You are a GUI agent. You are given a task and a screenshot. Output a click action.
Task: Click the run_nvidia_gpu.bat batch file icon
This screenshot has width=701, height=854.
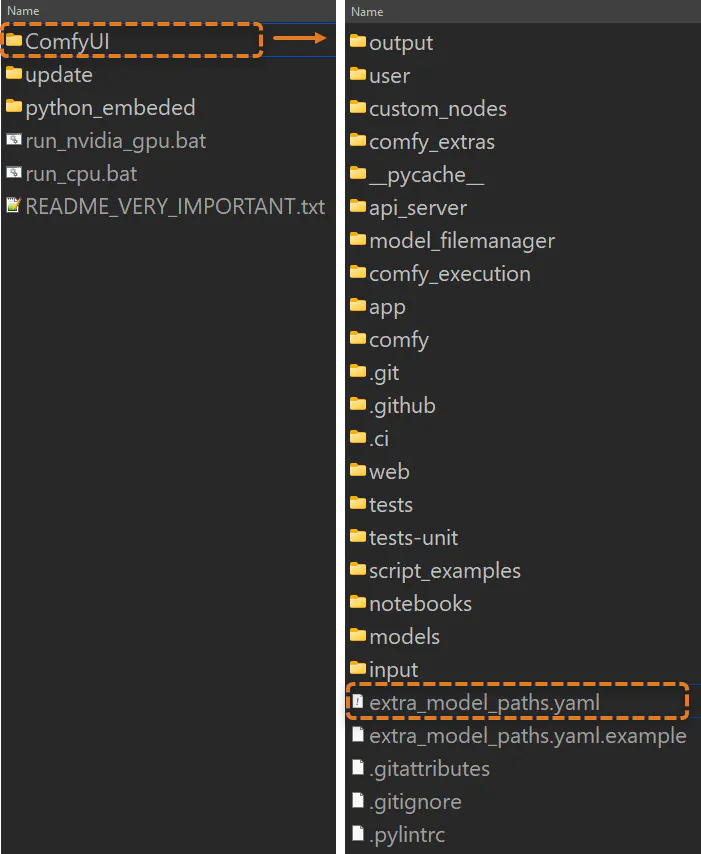point(14,139)
